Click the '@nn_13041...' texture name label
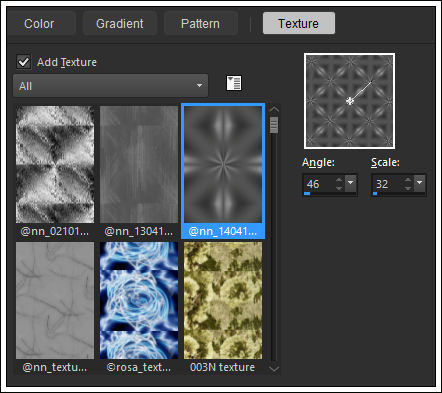442x393 pixels. pyautogui.click(x=139, y=231)
